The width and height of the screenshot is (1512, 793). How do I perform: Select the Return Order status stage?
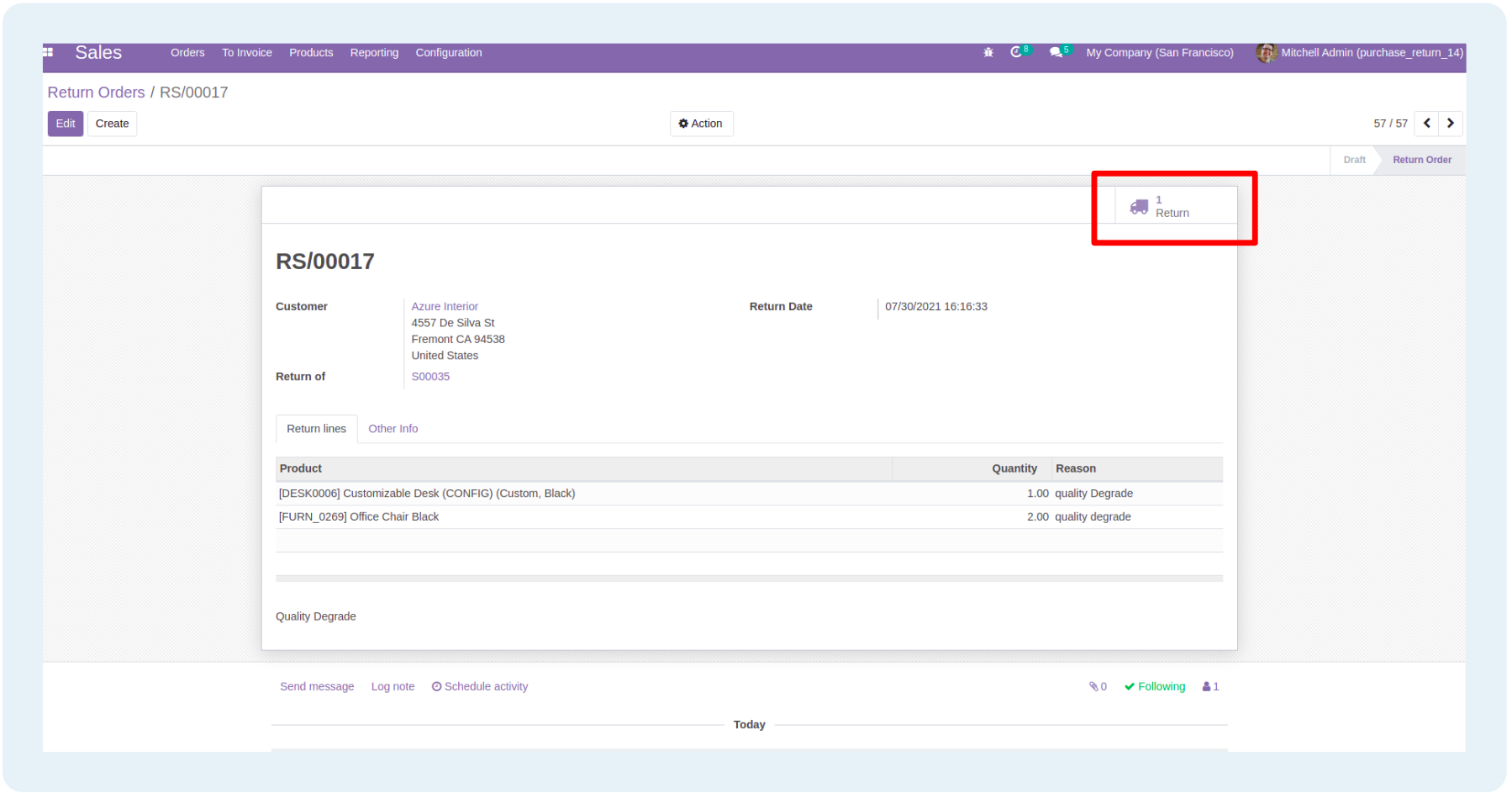[x=1422, y=160]
